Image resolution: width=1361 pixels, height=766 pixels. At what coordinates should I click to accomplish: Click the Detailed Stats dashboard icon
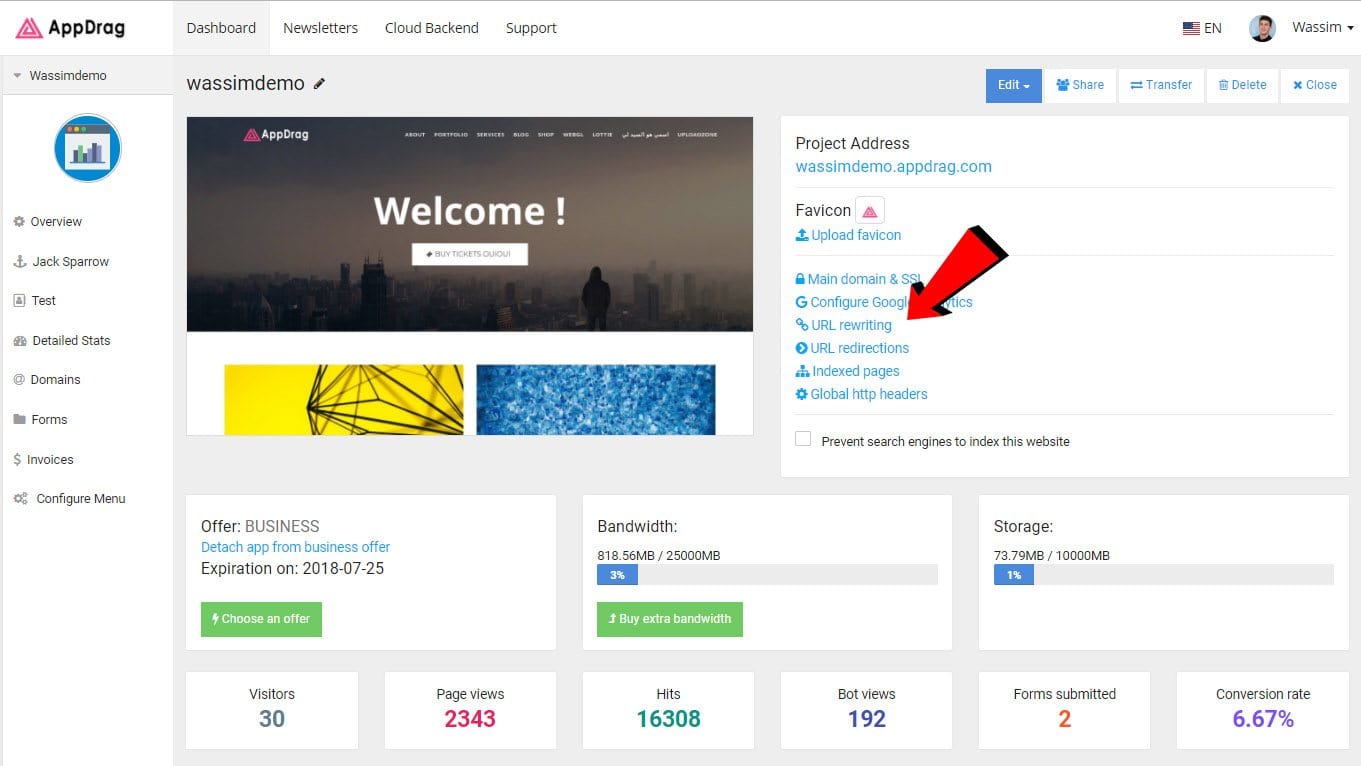coord(20,341)
